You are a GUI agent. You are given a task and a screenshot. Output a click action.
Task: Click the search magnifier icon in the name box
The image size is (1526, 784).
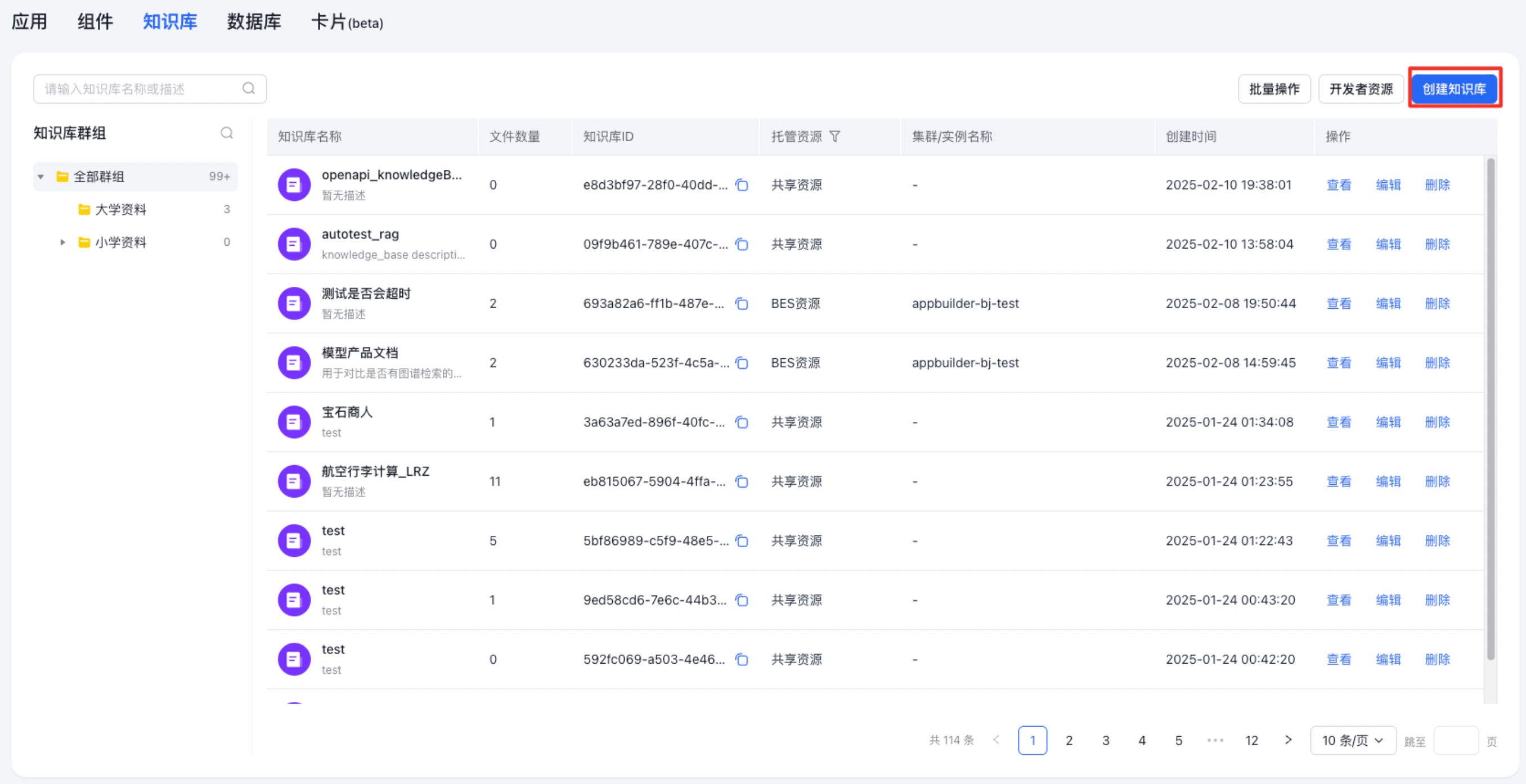(249, 88)
